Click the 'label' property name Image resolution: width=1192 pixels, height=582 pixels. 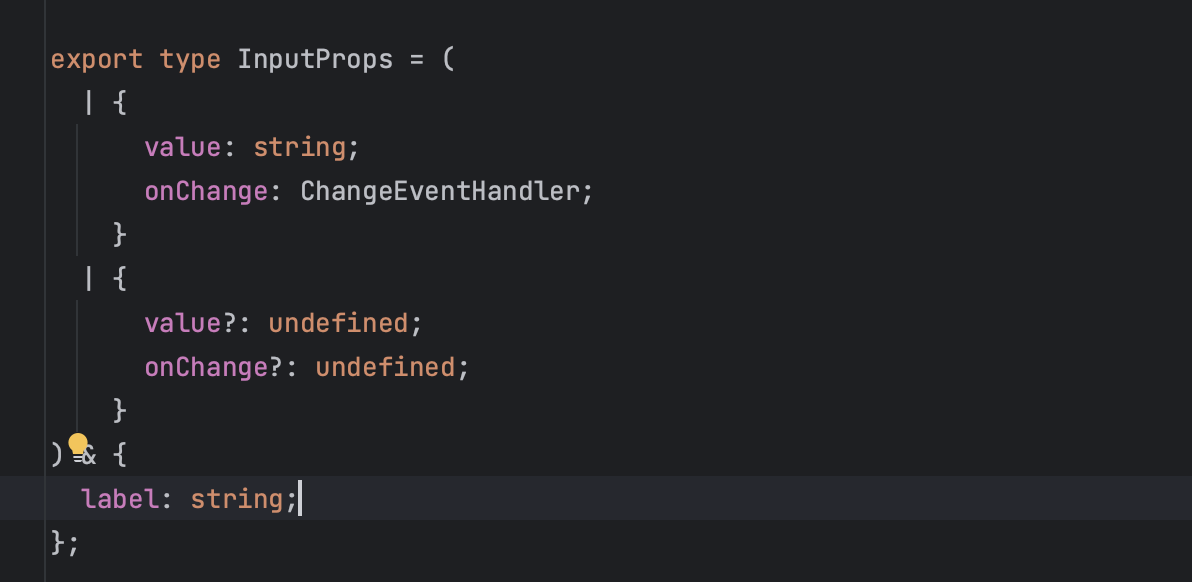coord(120,499)
